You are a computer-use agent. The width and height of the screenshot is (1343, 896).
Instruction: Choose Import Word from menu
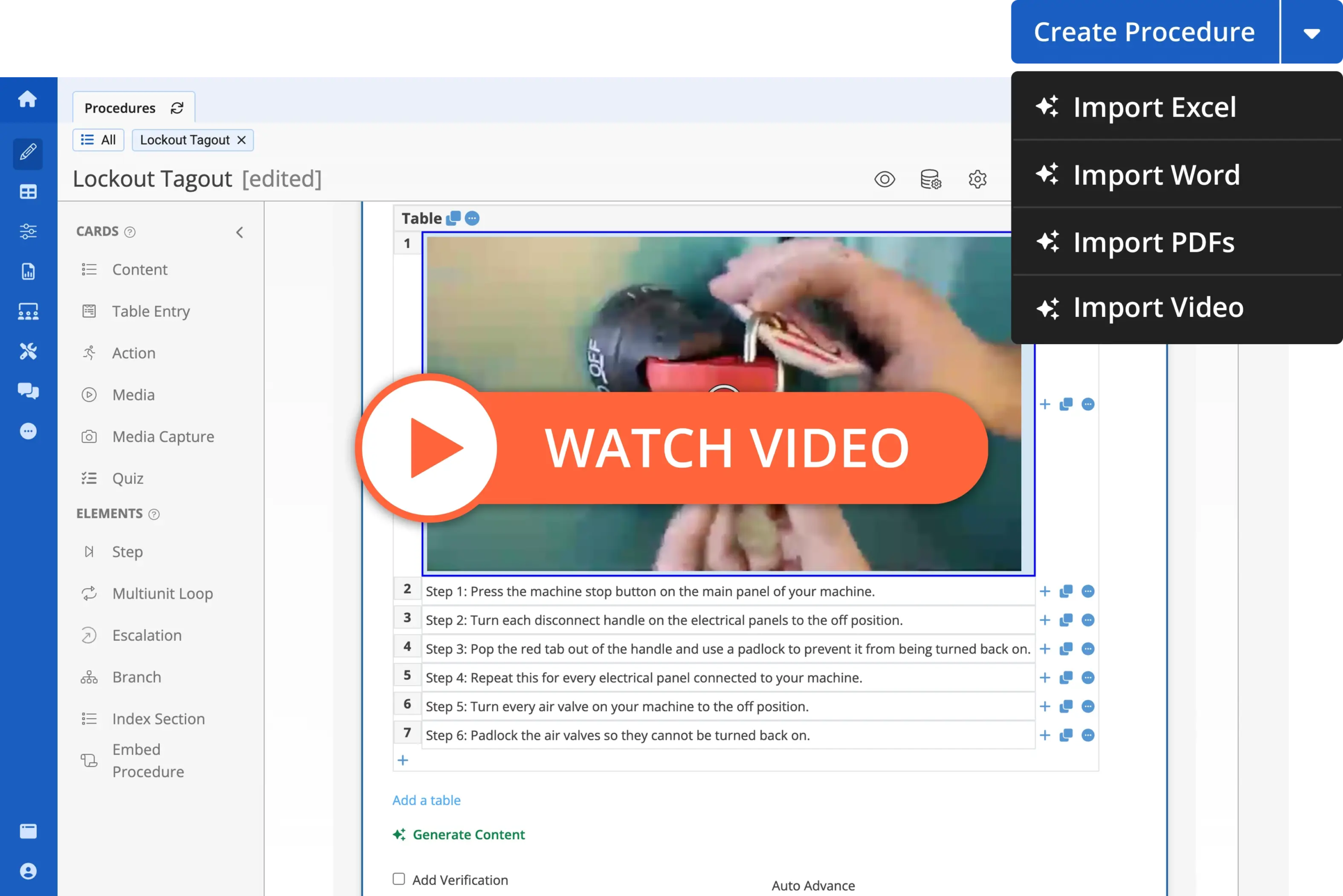click(x=1177, y=174)
